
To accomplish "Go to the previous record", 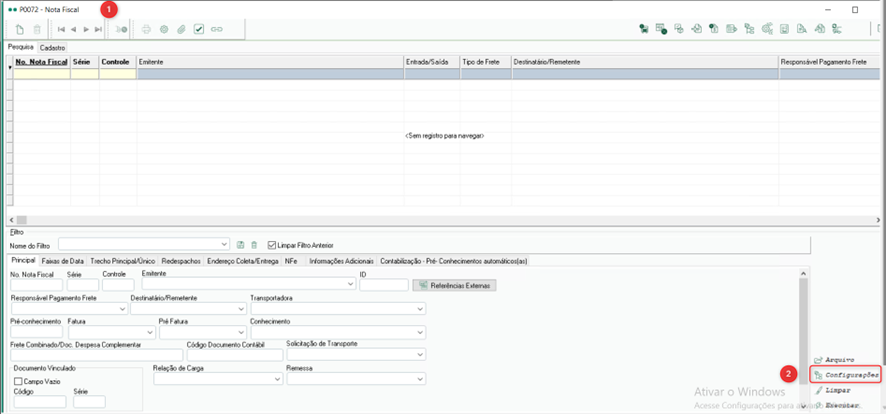I will pyautogui.click(x=73, y=29).
